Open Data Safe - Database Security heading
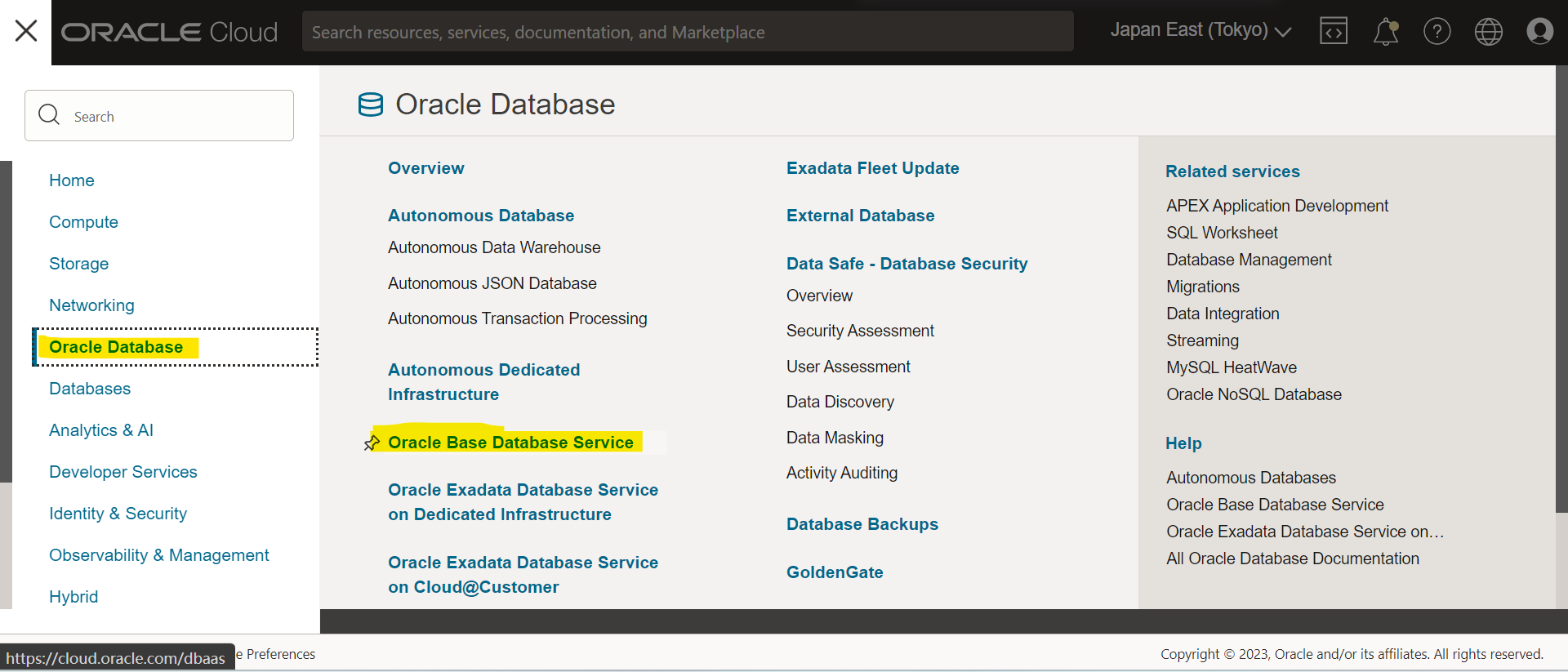Screen dimensions: 1568x672 [907, 264]
